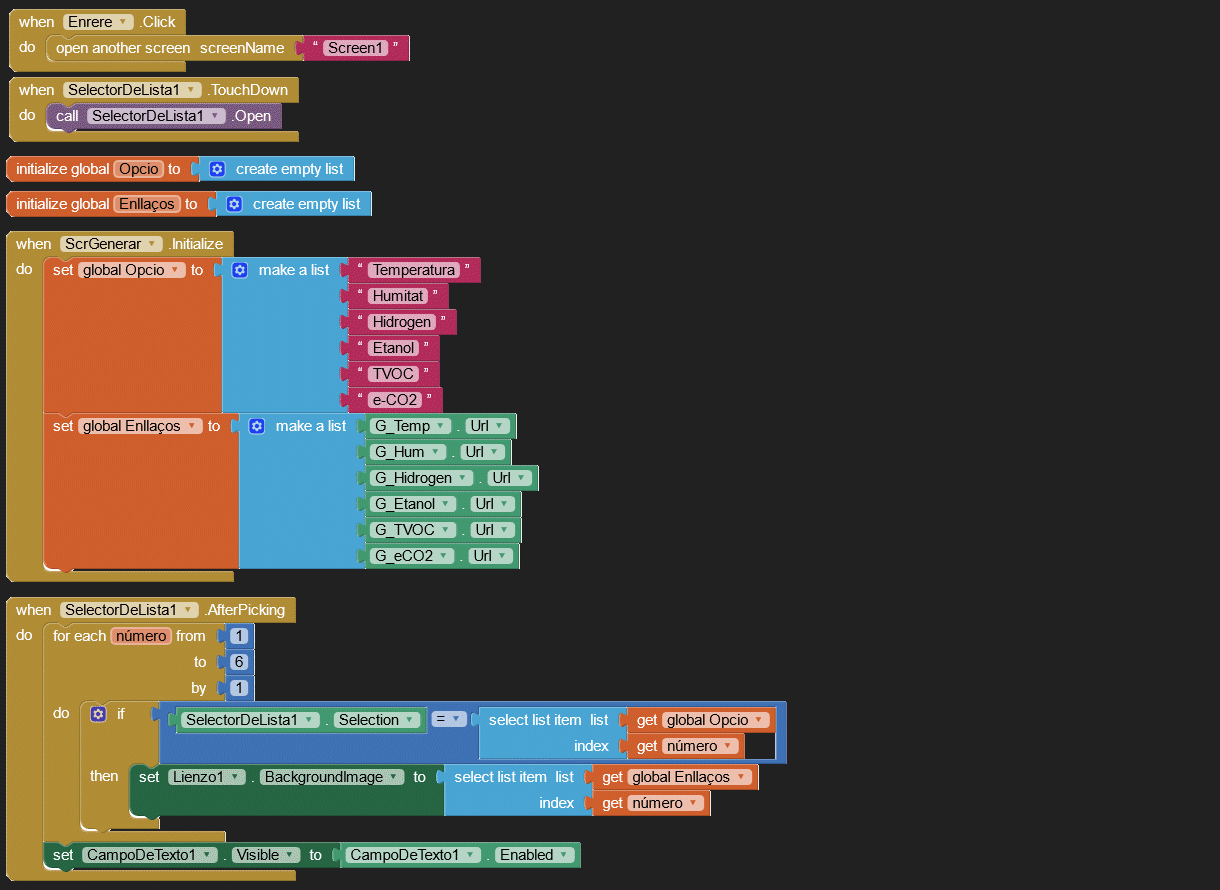Image resolution: width=1220 pixels, height=890 pixels.
Task: Select the call SelectorDeLista1.Open block
Action: point(67,116)
